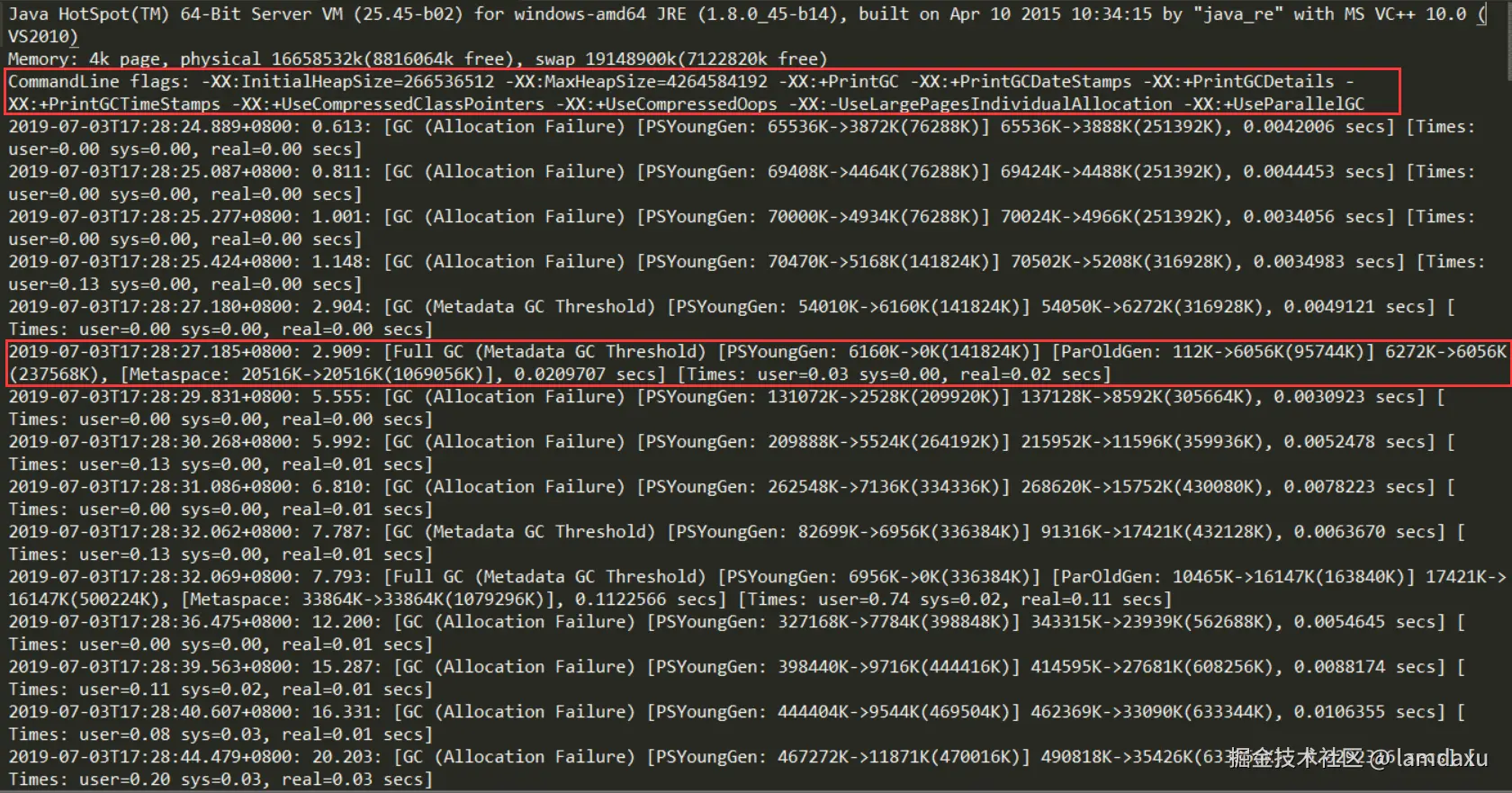
Task: Click the second Full GC entry at 7.793
Action: point(758,588)
